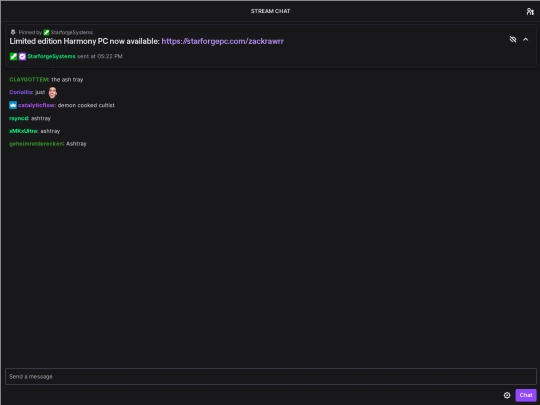This screenshot has width=540, height=405.
Task: Click the 'the ash tray' message text
Action: click(67, 80)
